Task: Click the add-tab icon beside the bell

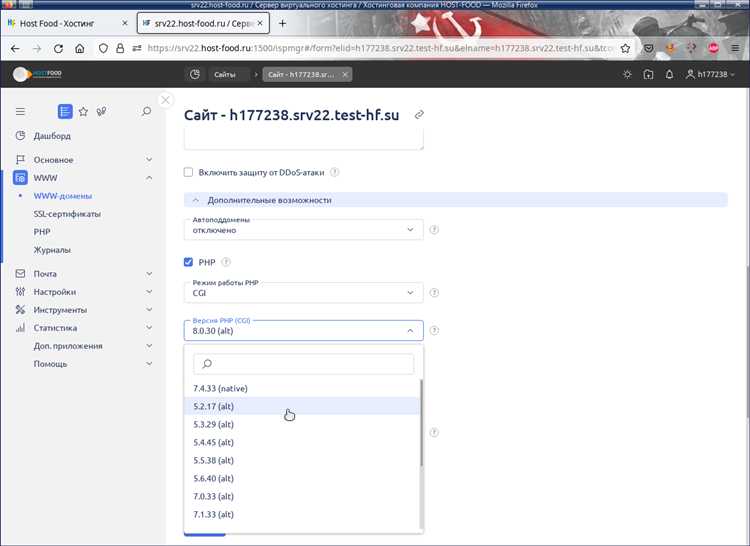Action: coord(648,74)
